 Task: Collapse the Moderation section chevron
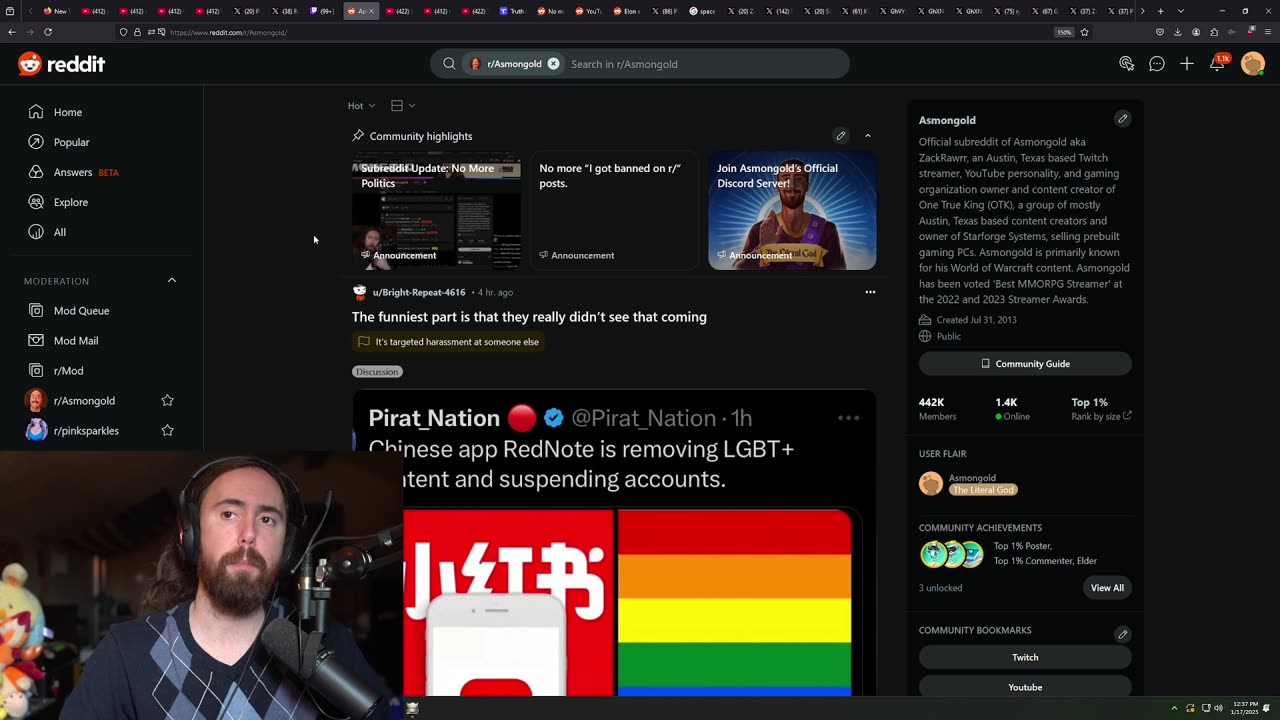pos(172,281)
